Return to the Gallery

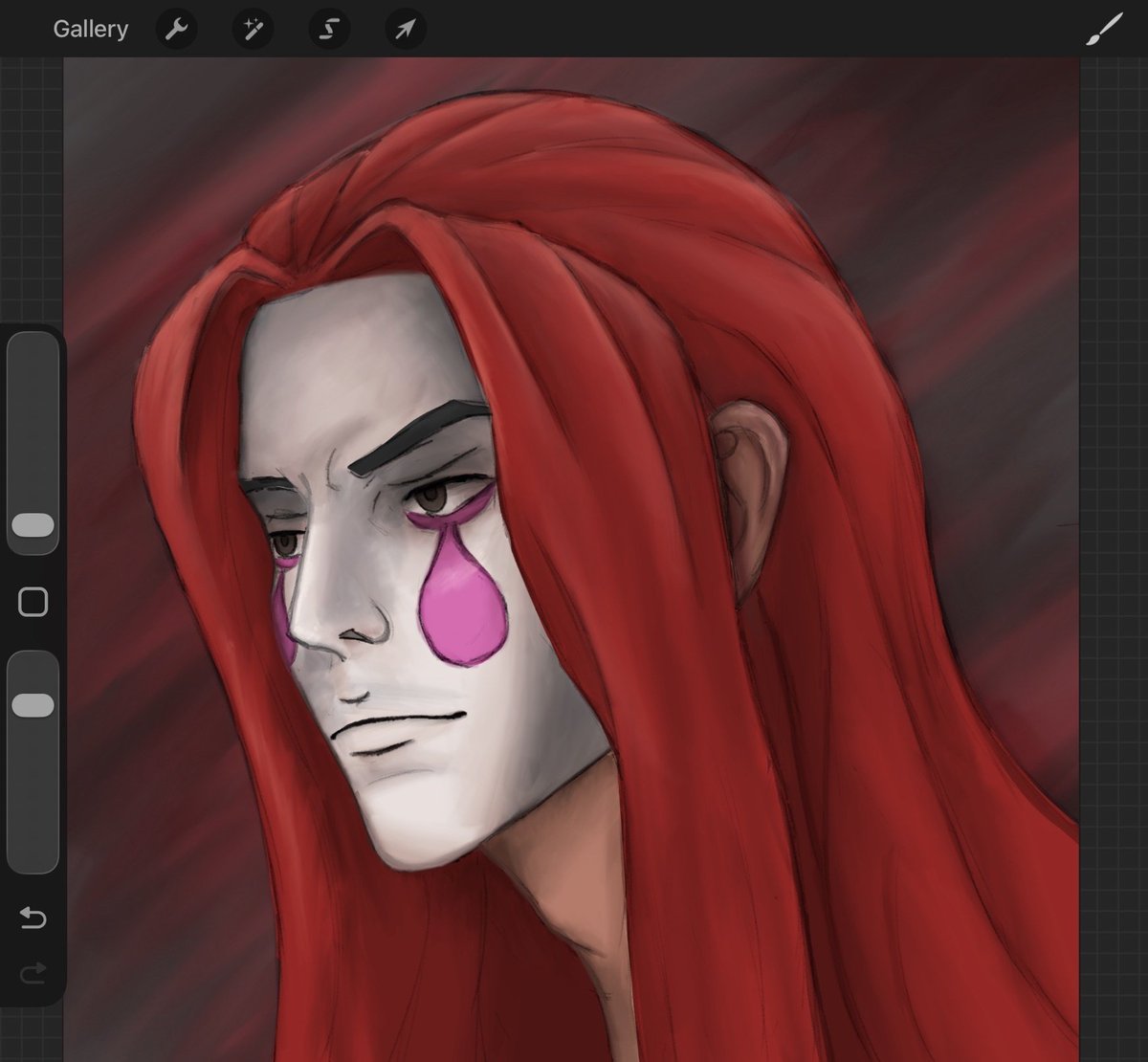tap(90, 29)
